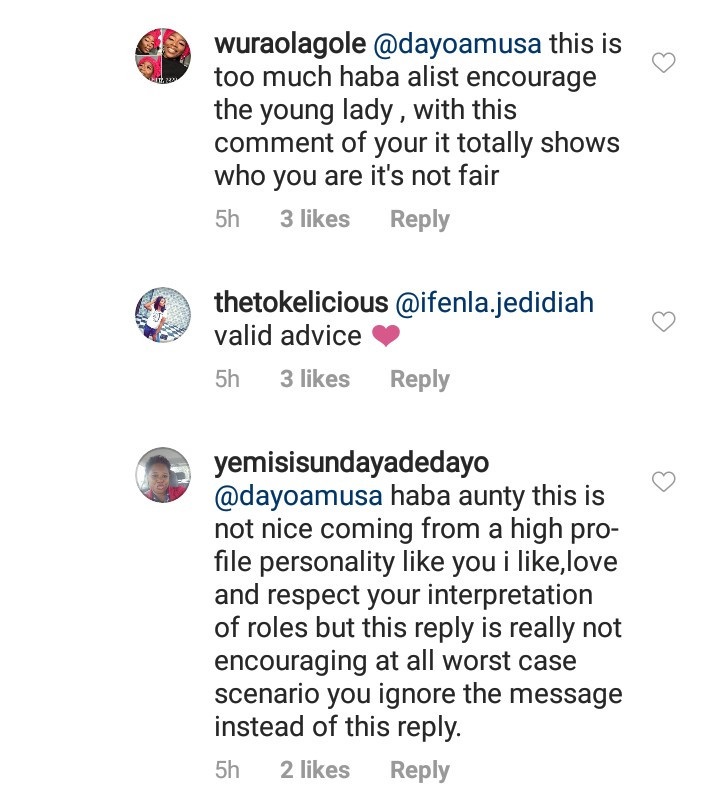Like yemisisundayadedayo's comment with heart icon
The height and width of the screenshot is (792, 720).
pyautogui.click(x=663, y=482)
